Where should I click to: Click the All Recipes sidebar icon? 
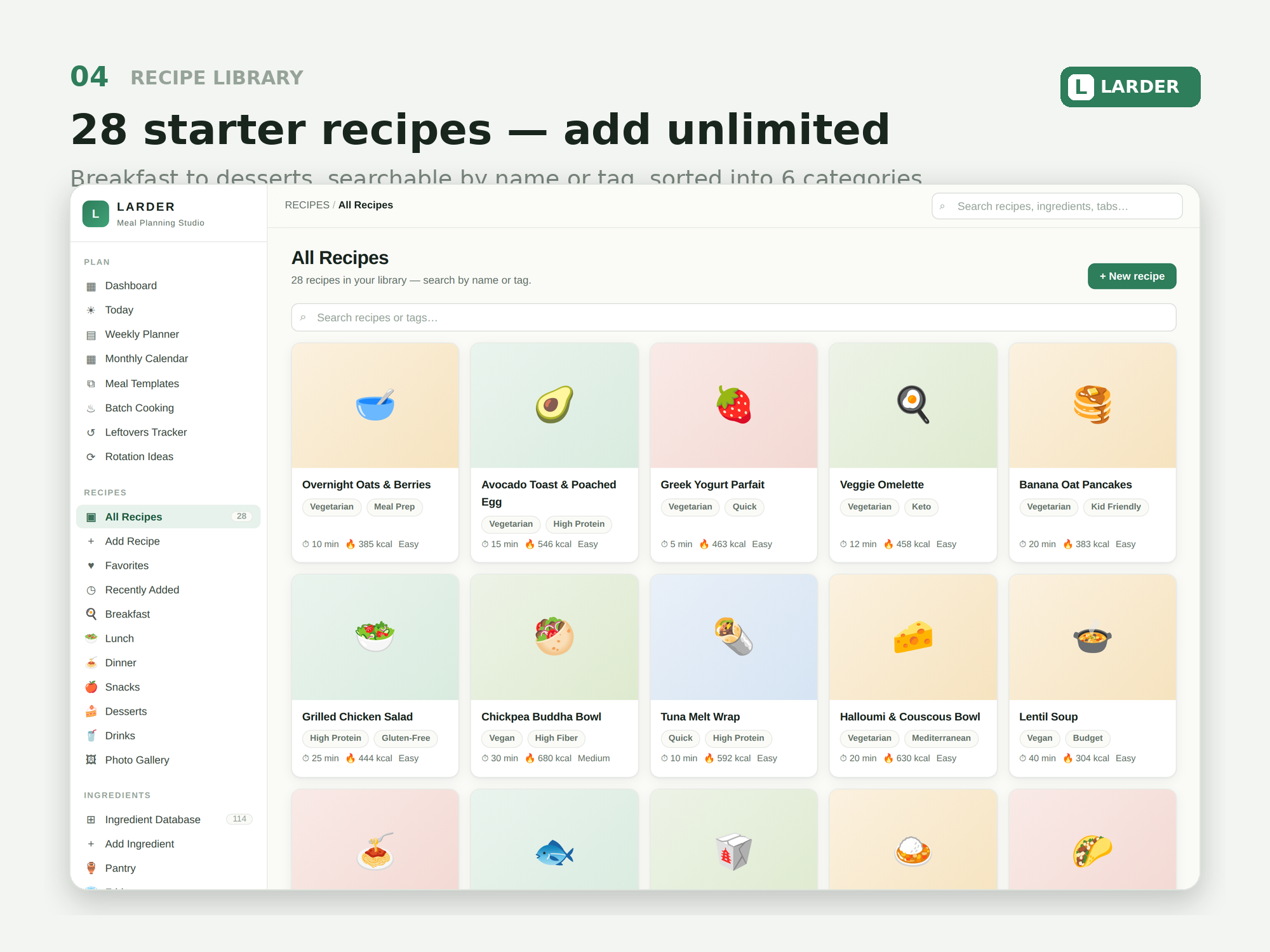click(91, 517)
